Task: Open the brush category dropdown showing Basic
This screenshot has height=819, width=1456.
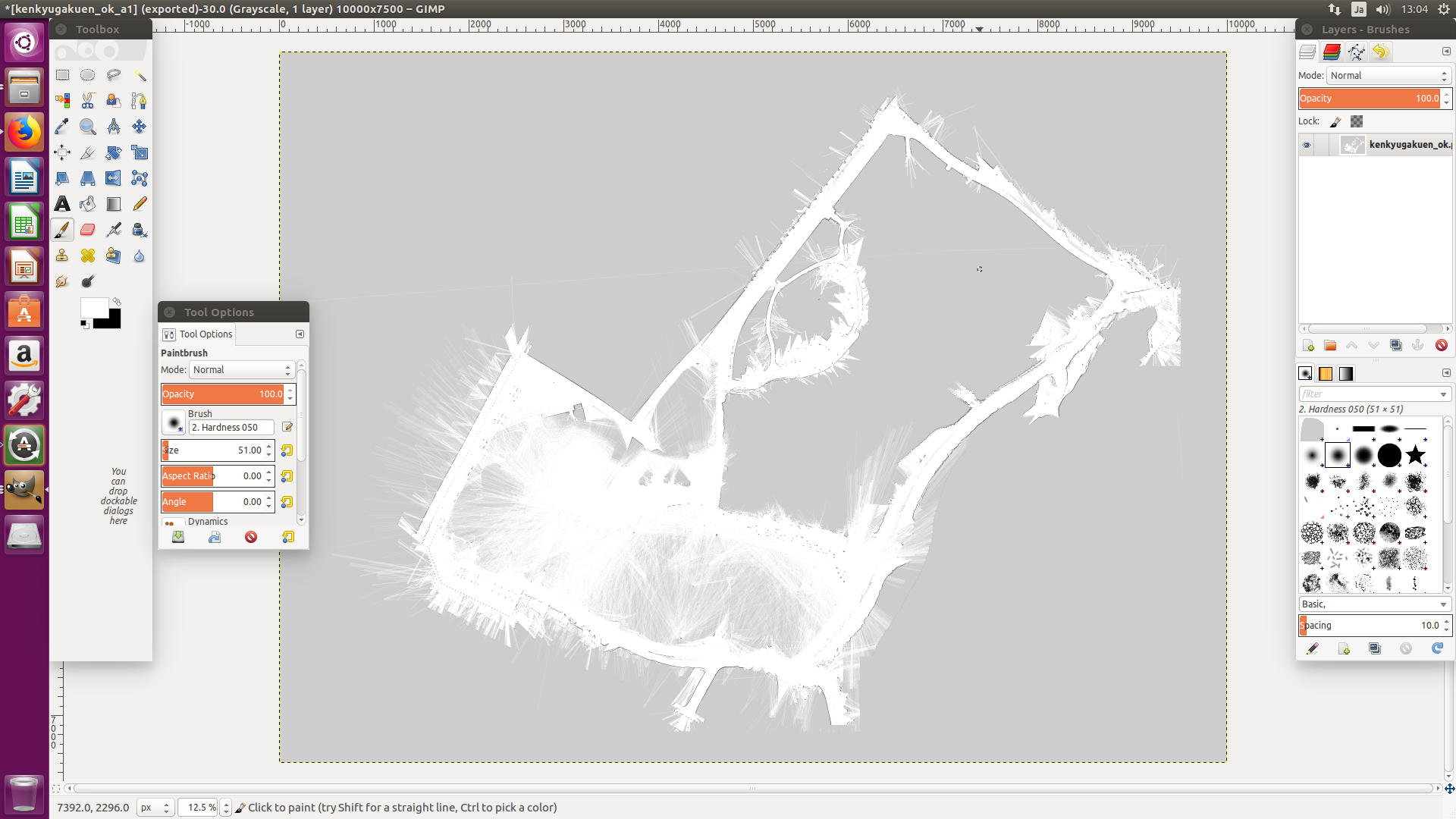Action: click(x=1373, y=604)
